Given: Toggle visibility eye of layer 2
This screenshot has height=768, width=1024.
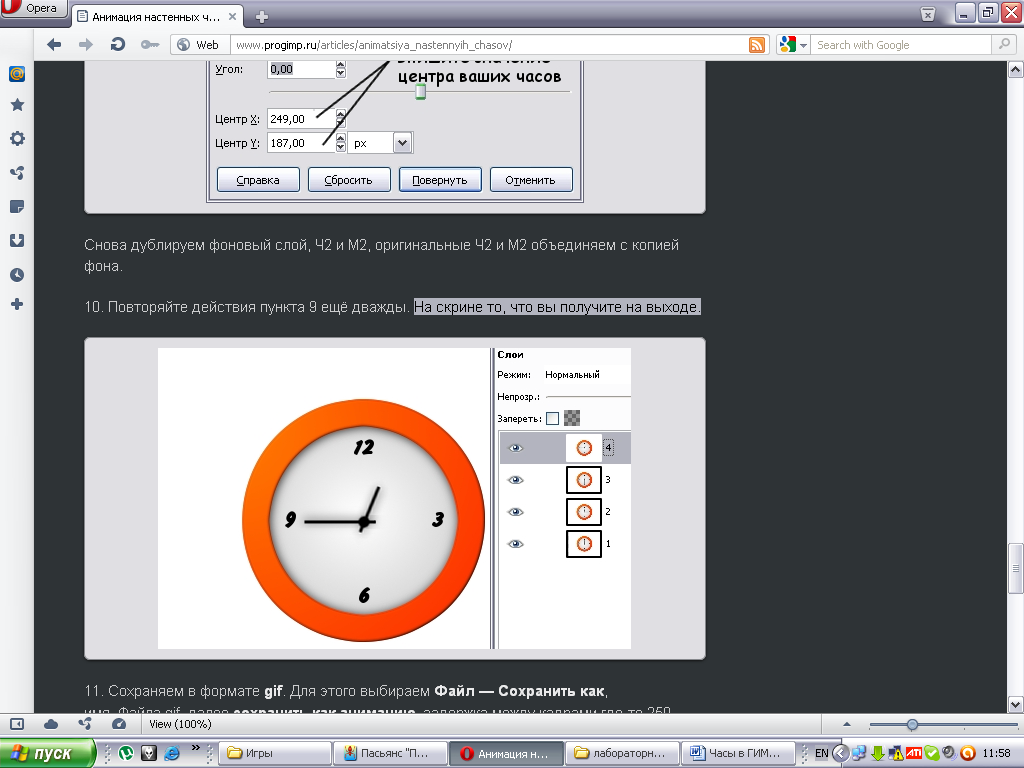Looking at the screenshot, I should click(516, 512).
